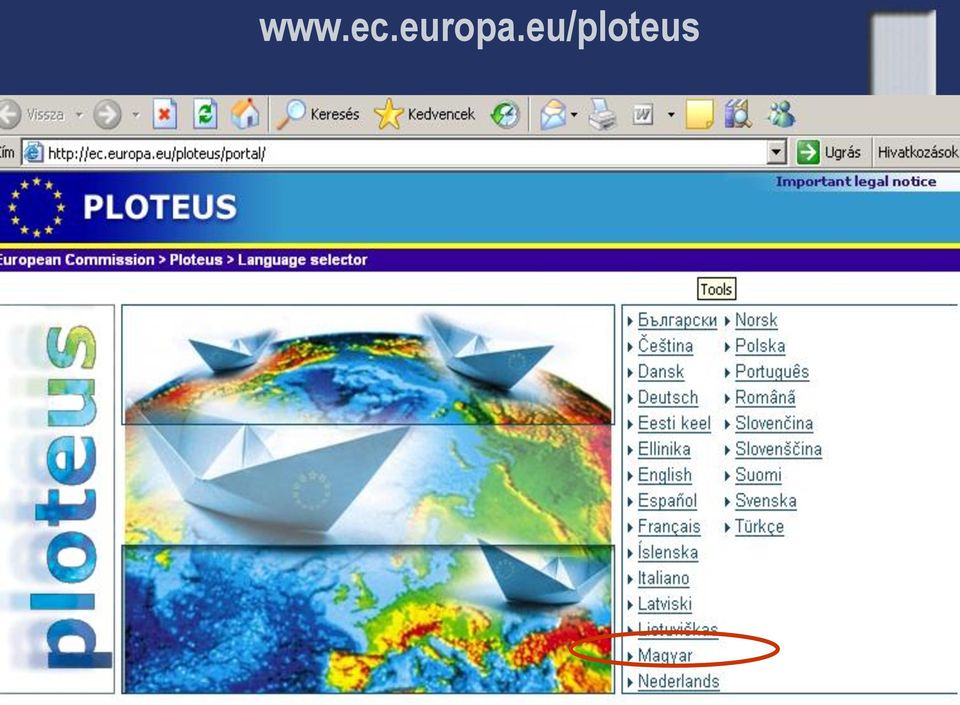
Task: Switch the site to English
Action: 665,475
